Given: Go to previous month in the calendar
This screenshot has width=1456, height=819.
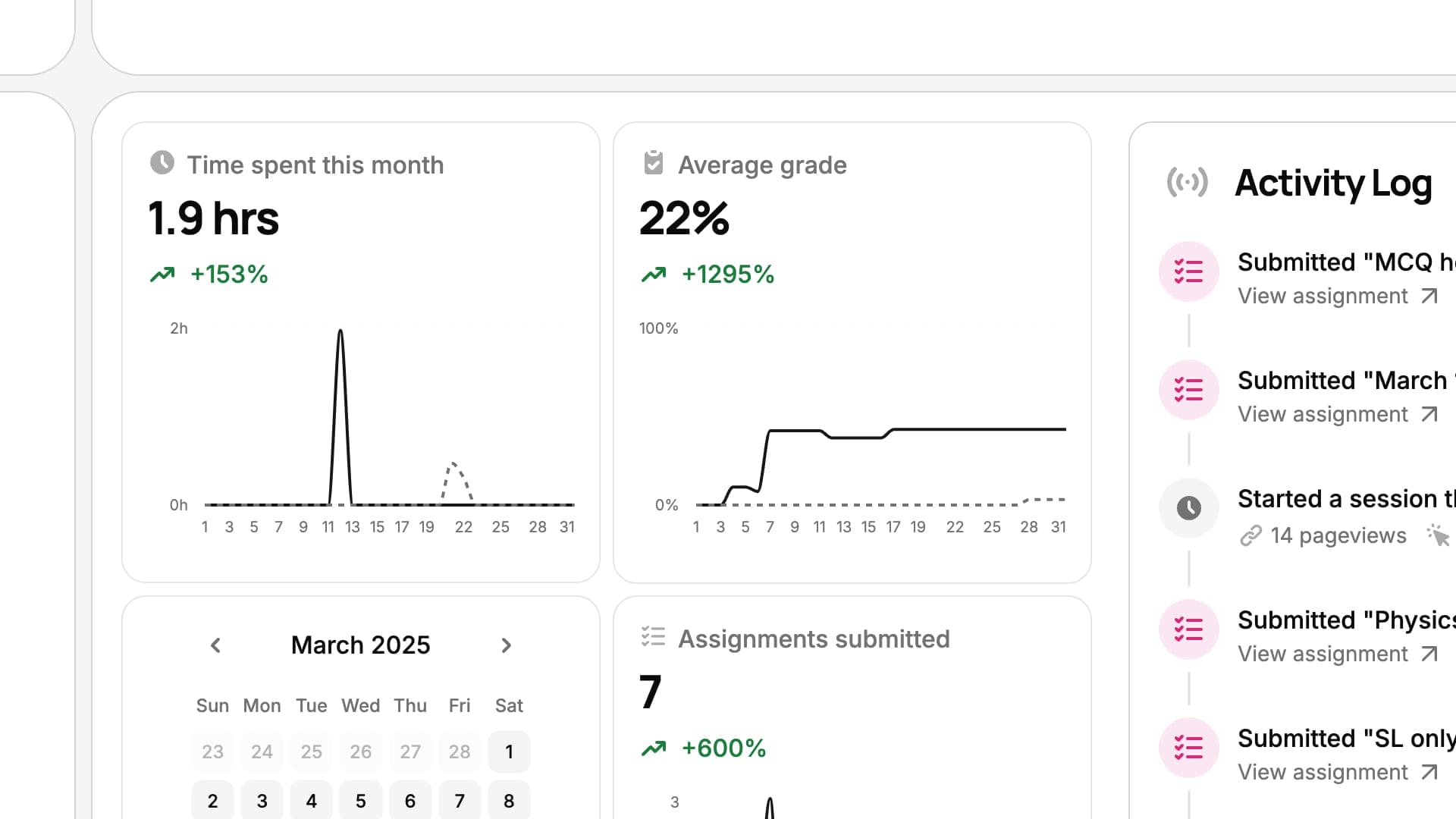Looking at the screenshot, I should click(215, 645).
